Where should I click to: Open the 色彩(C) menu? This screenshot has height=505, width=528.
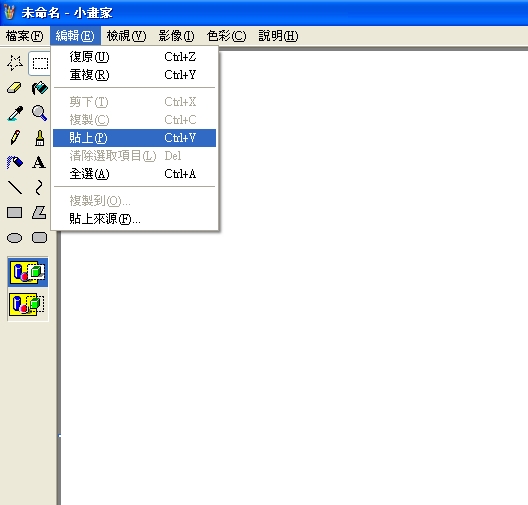click(x=227, y=36)
